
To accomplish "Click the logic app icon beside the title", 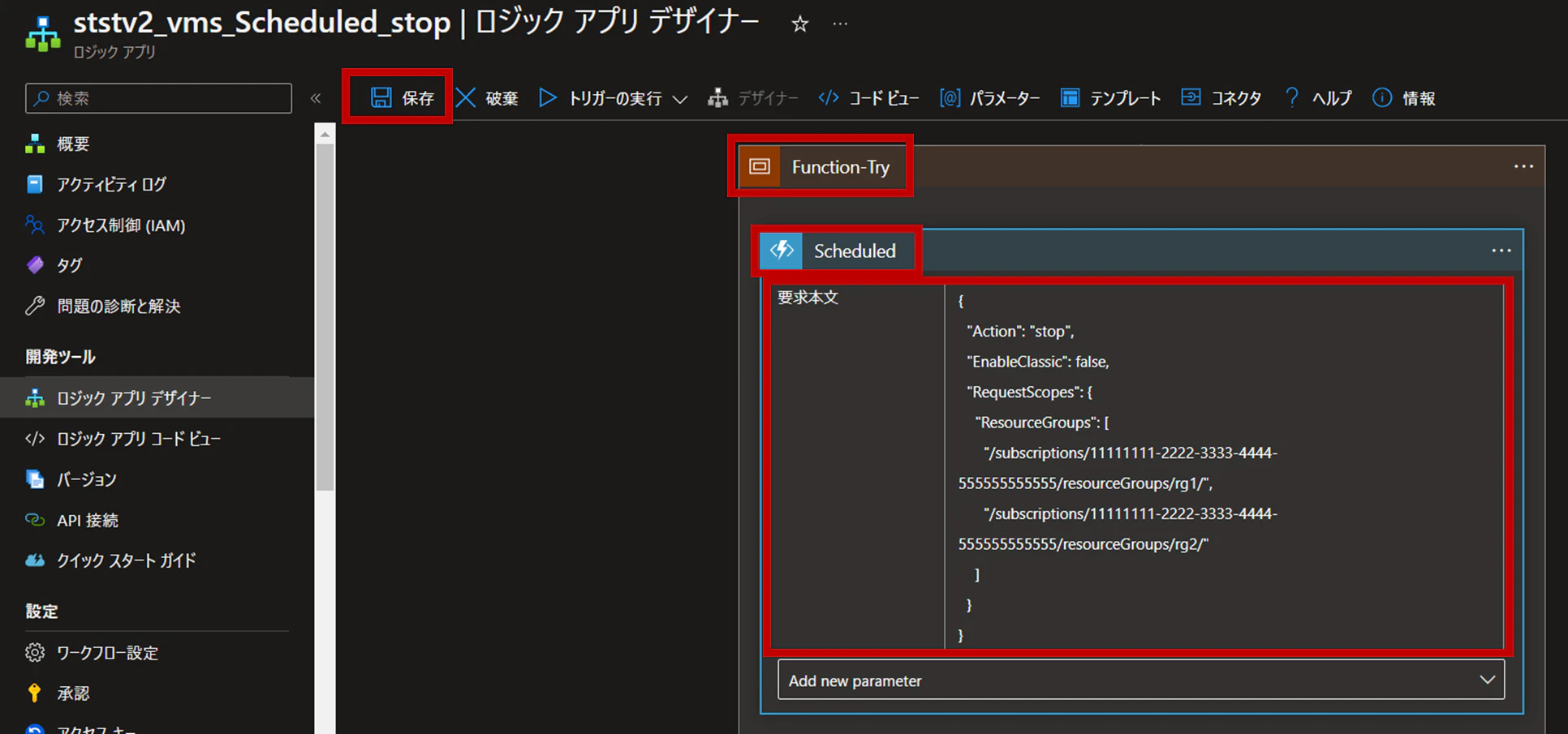I will tap(42, 34).
